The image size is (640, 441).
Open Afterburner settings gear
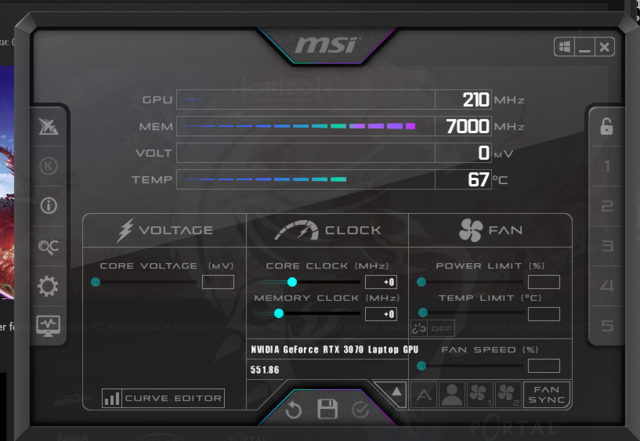tap(47, 287)
